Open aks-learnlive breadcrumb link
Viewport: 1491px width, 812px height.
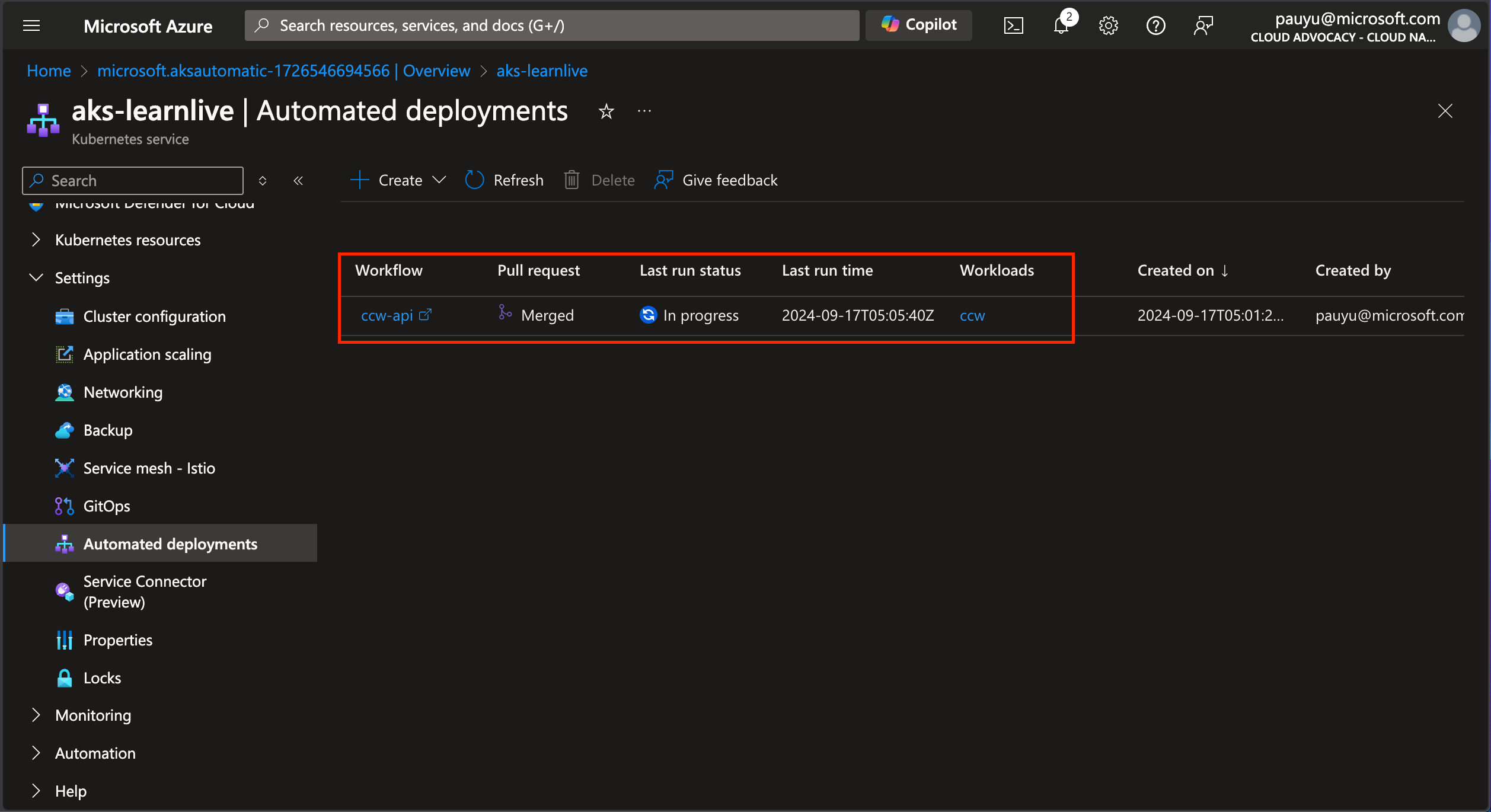pyautogui.click(x=542, y=71)
